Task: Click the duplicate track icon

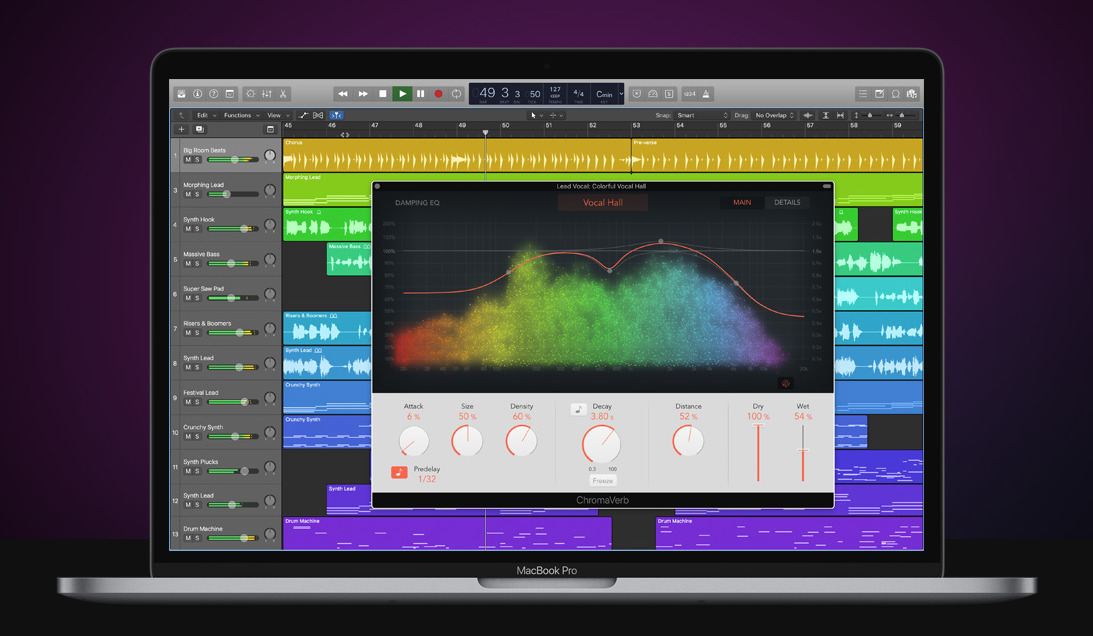Action: [x=199, y=129]
